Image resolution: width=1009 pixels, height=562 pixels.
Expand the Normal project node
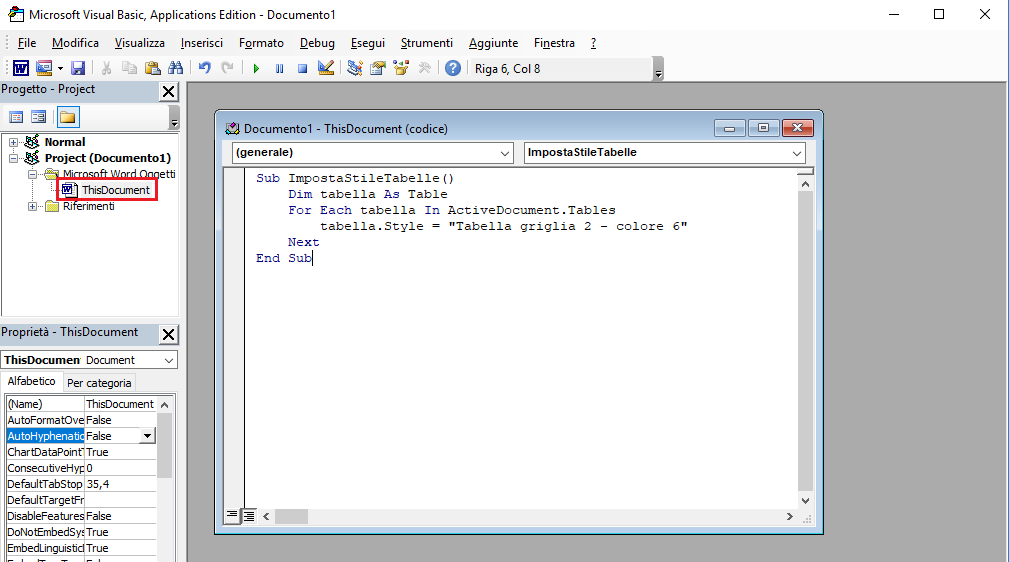pos(14,142)
